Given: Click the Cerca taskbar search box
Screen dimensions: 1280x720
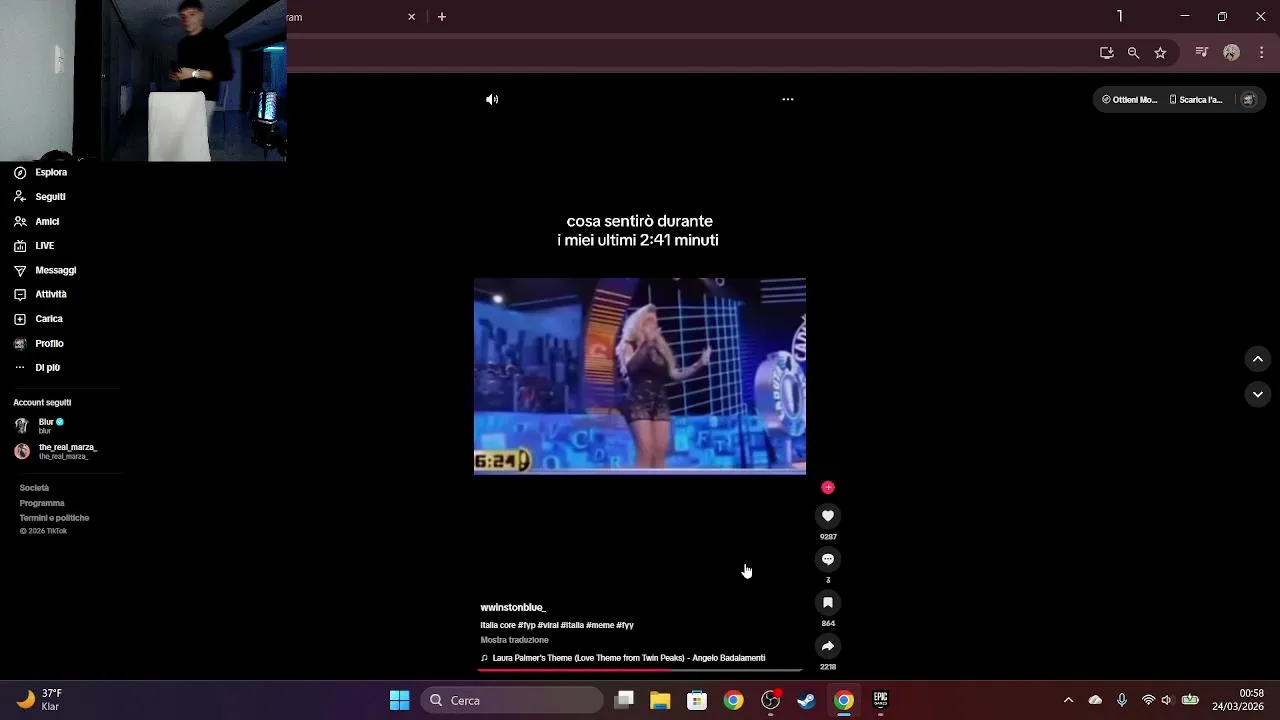Looking at the screenshot, I should coord(512,700).
